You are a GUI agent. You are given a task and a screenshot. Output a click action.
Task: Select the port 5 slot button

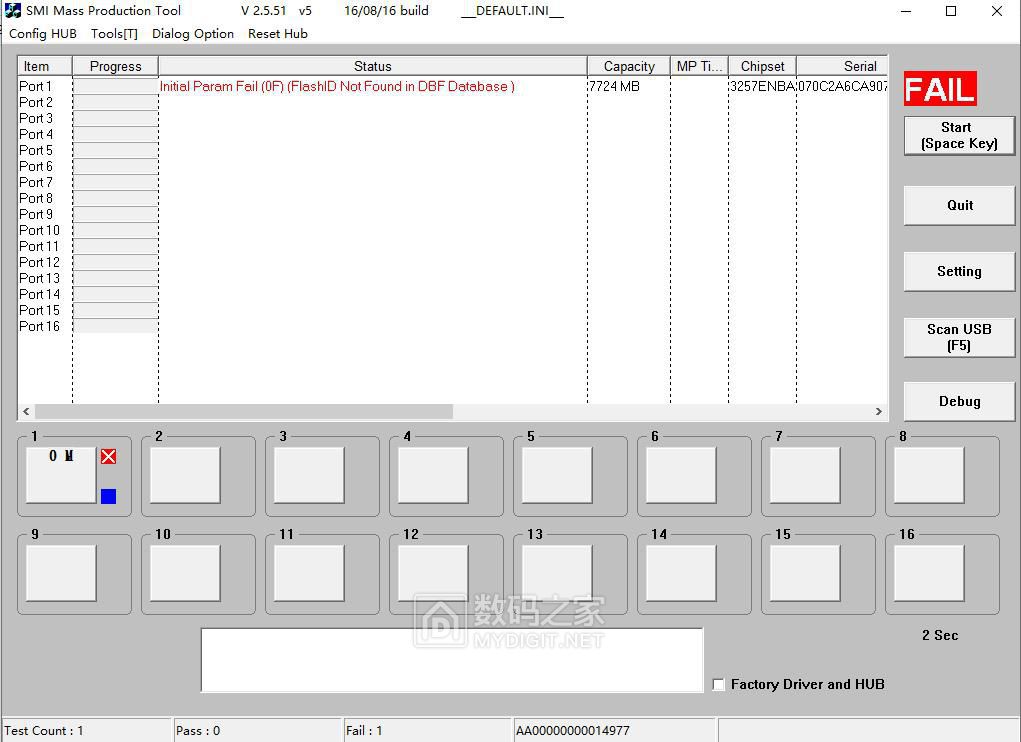click(x=557, y=474)
